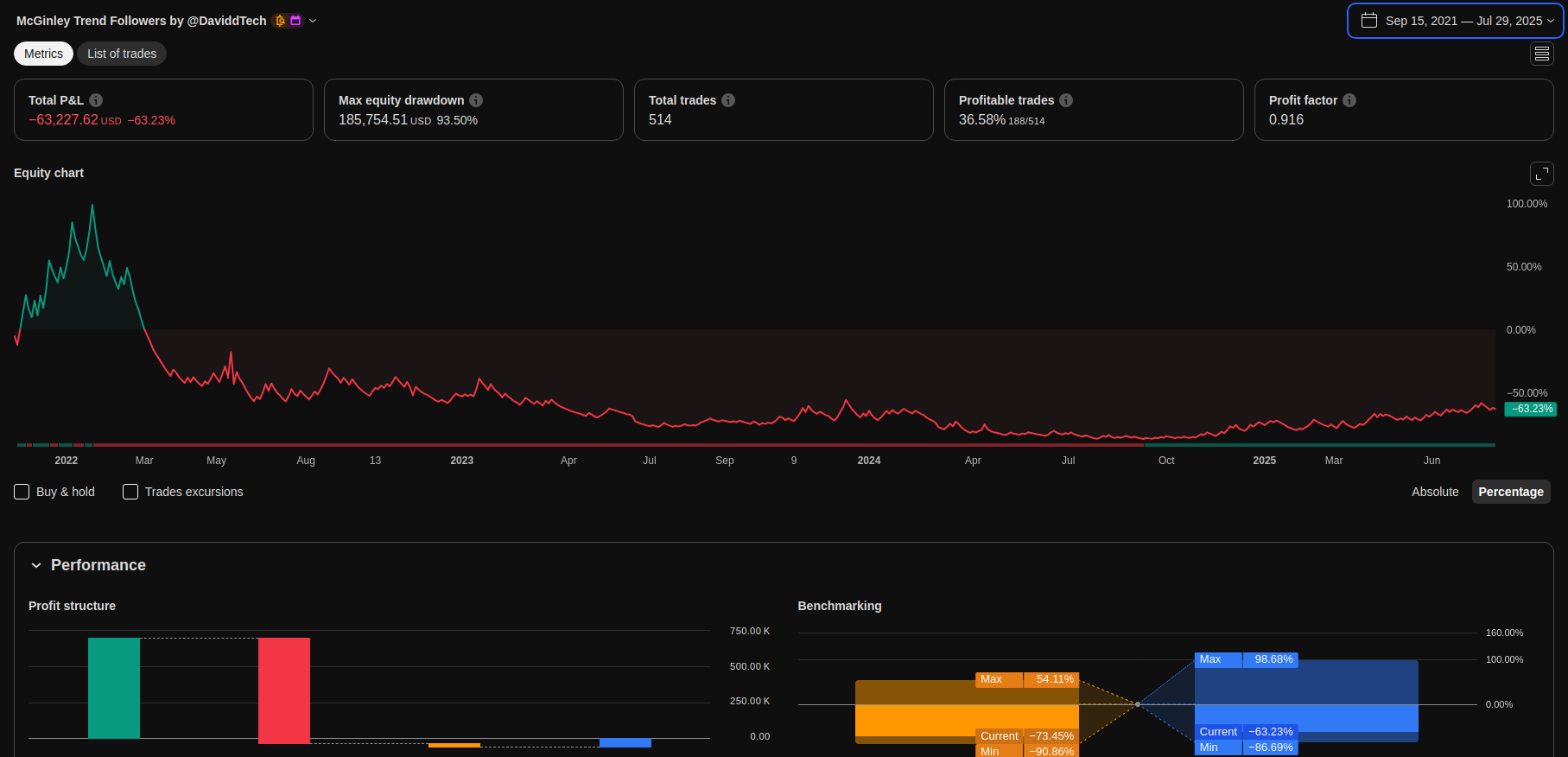
Task: Open the List of trades tab
Action: [122, 54]
